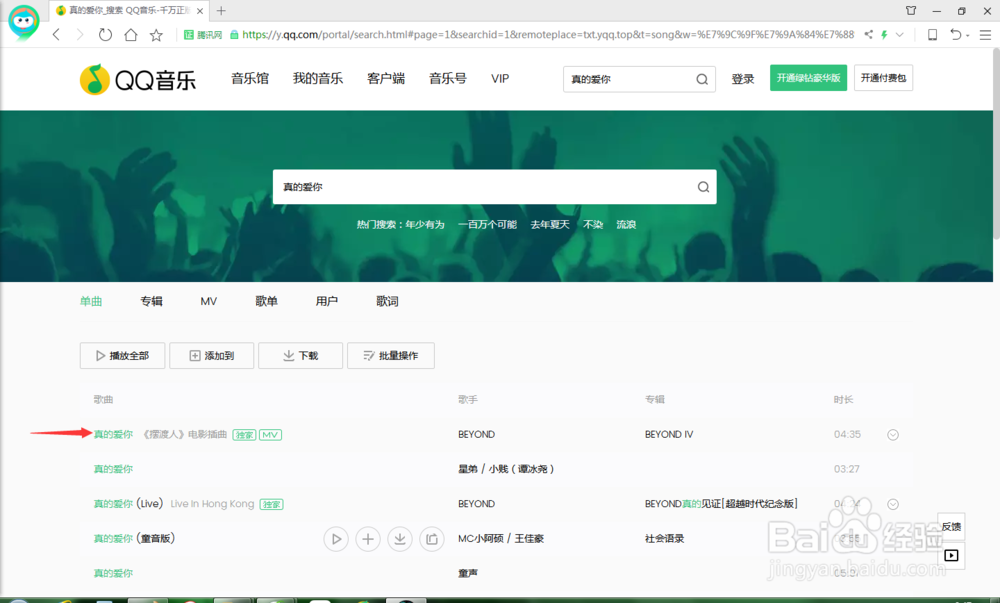Click the browser undo-close icon

click(x=955, y=34)
